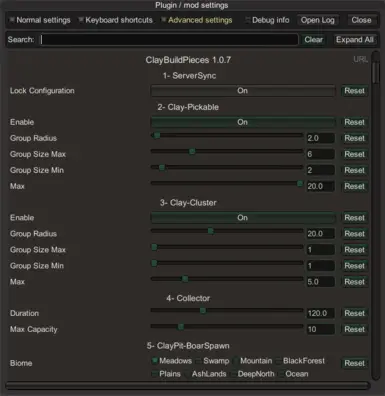385x396 pixels.
Task: Click the vertical scrollbar thumb
Action: coord(376,73)
